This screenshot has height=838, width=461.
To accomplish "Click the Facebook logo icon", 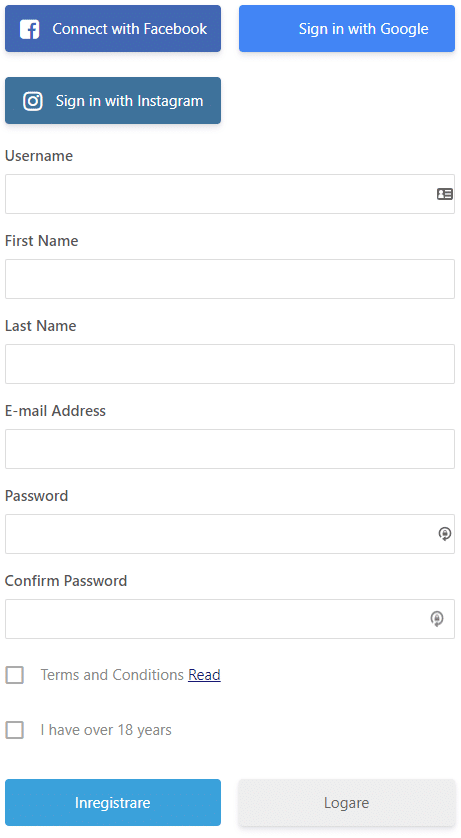I will (x=29, y=29).
